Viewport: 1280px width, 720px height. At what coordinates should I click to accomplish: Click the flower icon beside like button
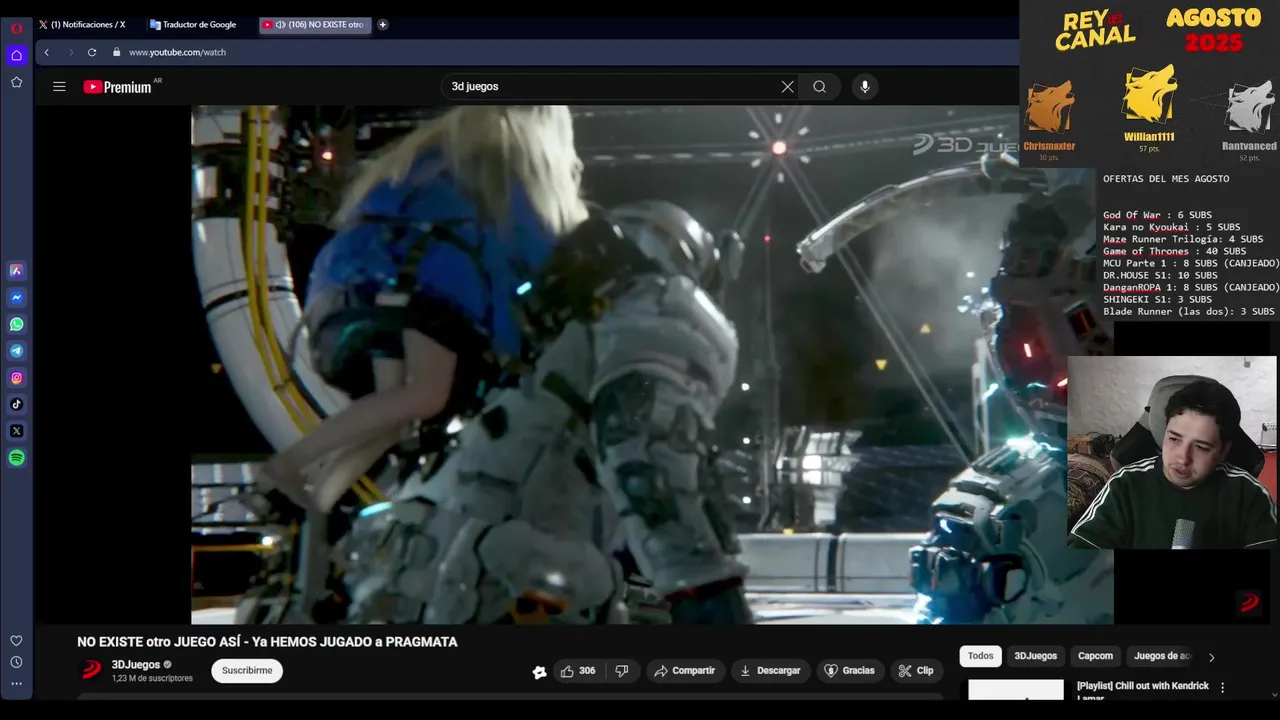[x=540, y=672]
